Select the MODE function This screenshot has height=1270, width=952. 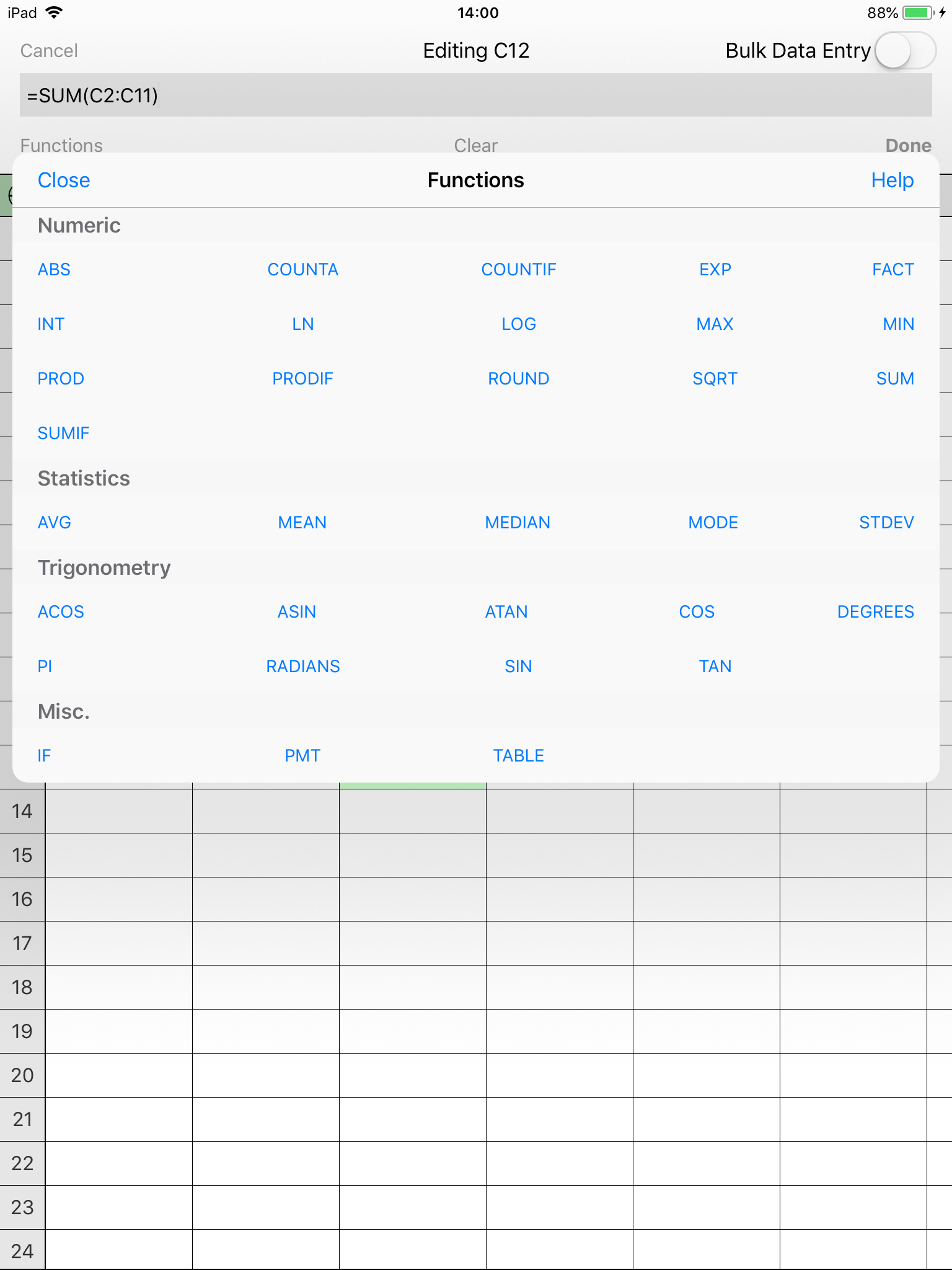pos(713,523)
